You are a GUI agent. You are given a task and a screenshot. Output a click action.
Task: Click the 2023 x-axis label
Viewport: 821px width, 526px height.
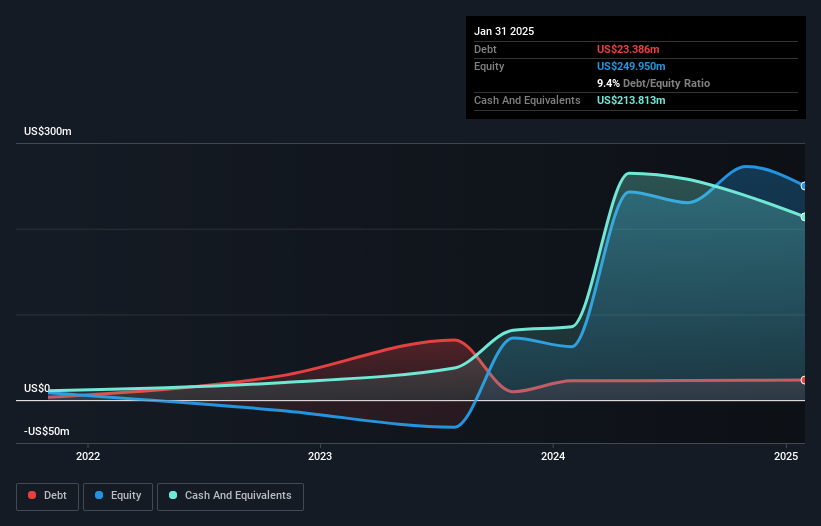(x=320, y=456)
